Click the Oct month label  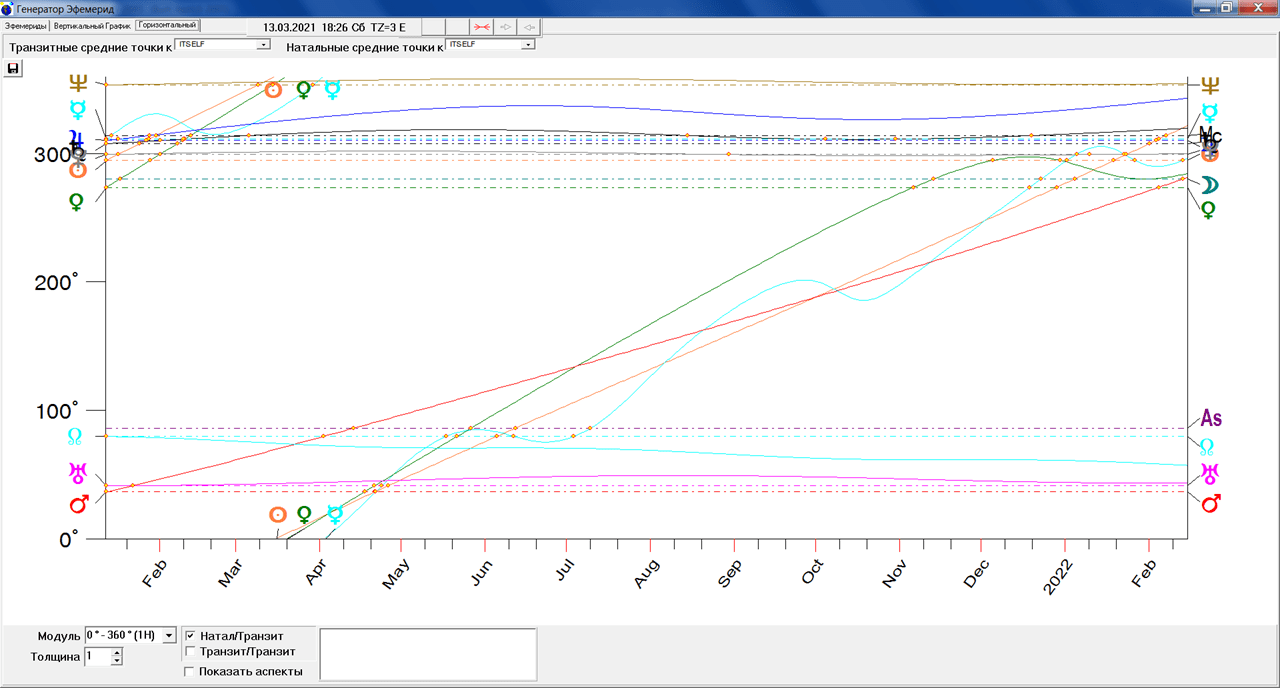[814, 572]
